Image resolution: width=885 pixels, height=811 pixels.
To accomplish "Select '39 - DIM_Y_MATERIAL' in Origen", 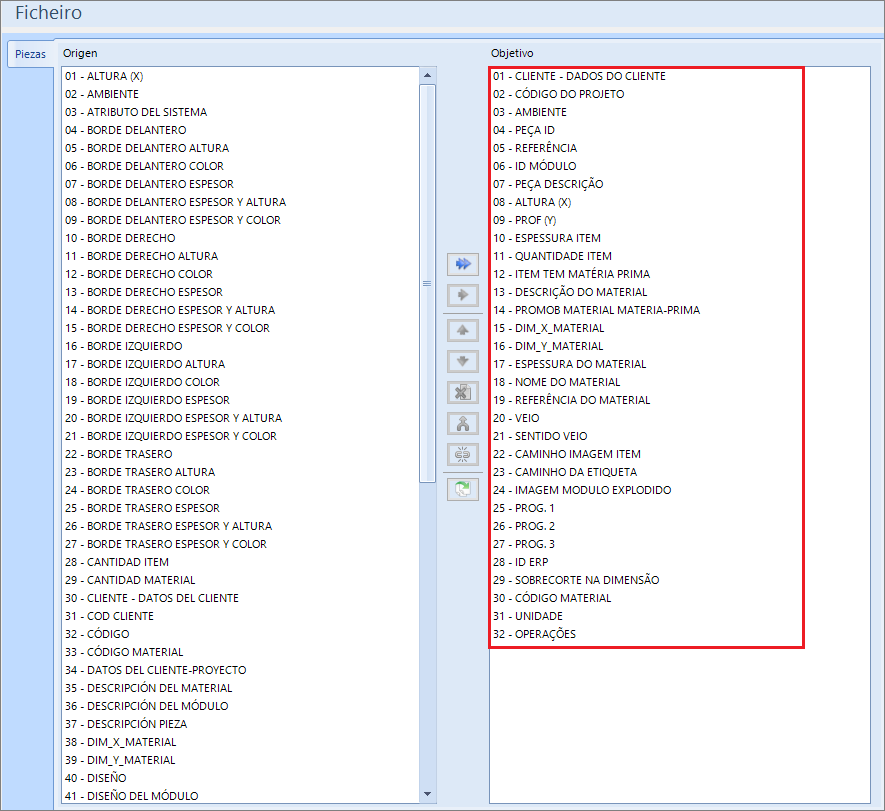I will tap(120, 761).
